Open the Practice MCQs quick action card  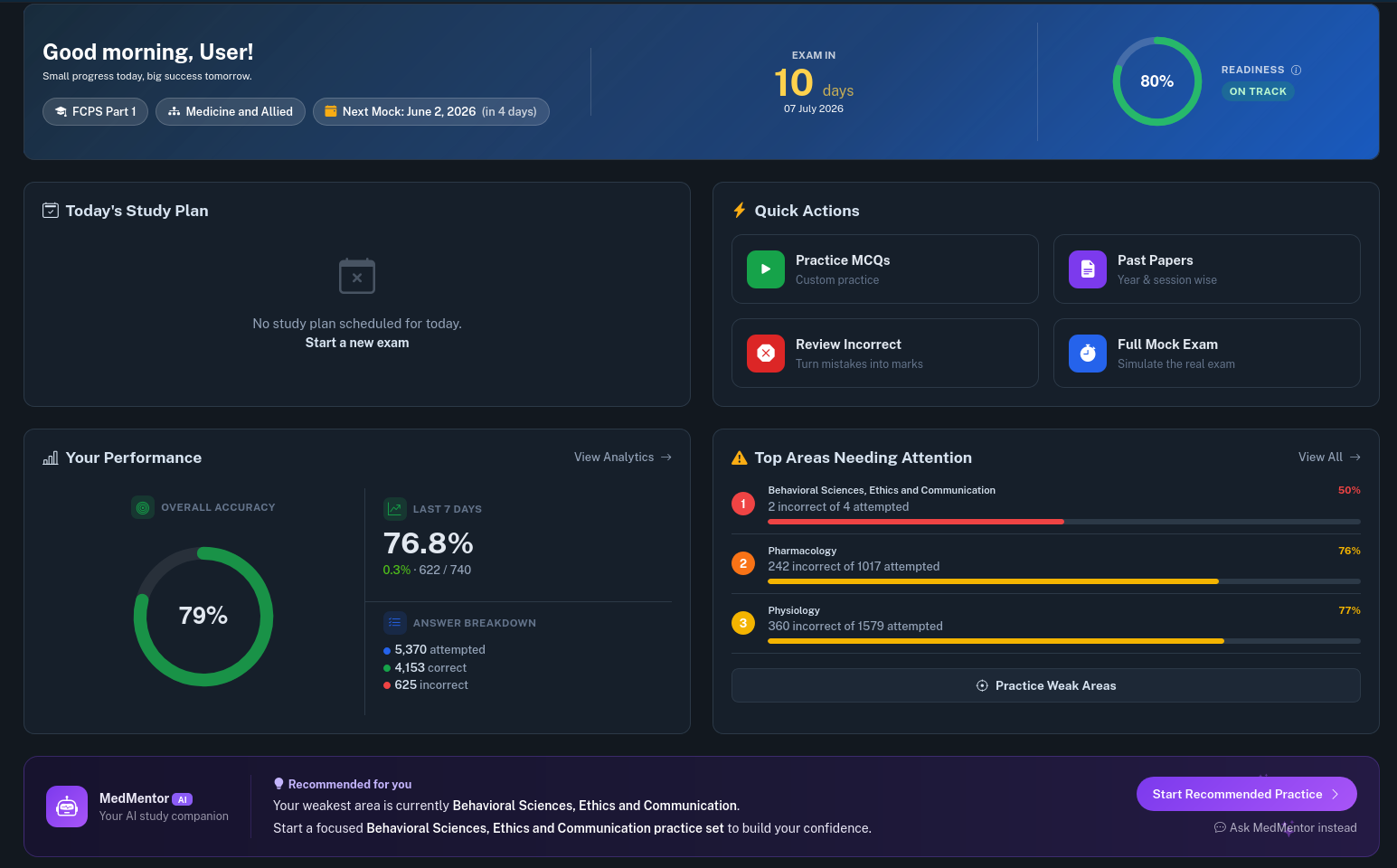point(885,269)
